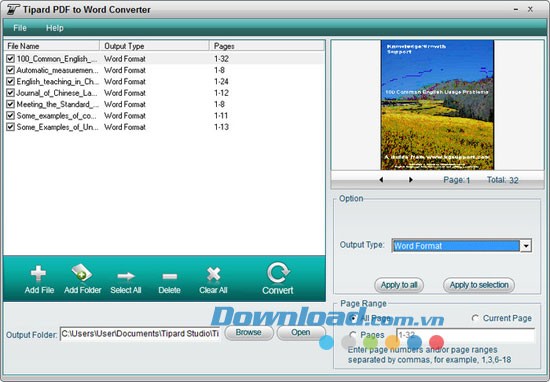Click the Output Folder path field
The image size is (550, 382).
coord(140,334)
